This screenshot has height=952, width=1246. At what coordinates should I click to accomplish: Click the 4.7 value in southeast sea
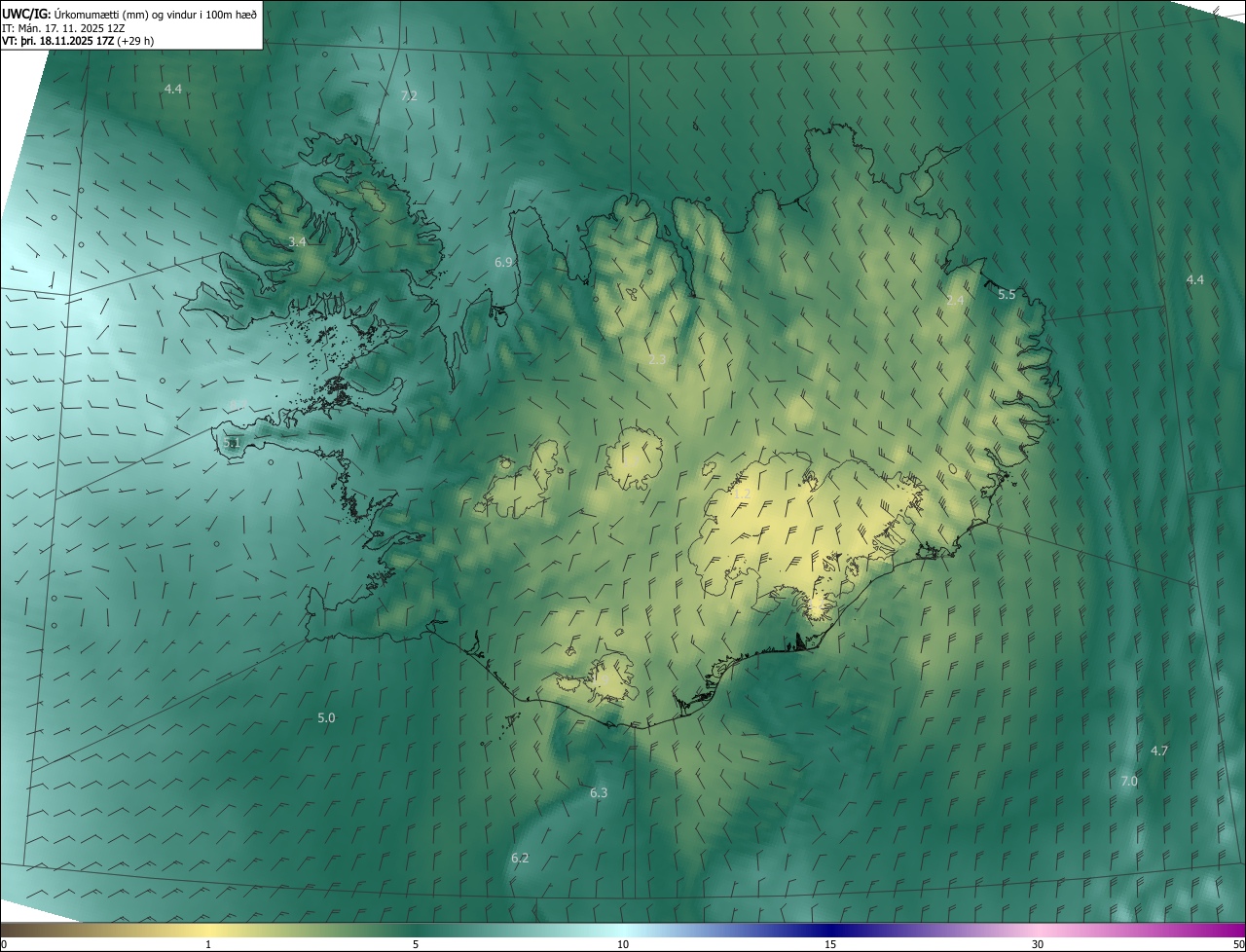pyautogui.click(x=1158, y=751)
